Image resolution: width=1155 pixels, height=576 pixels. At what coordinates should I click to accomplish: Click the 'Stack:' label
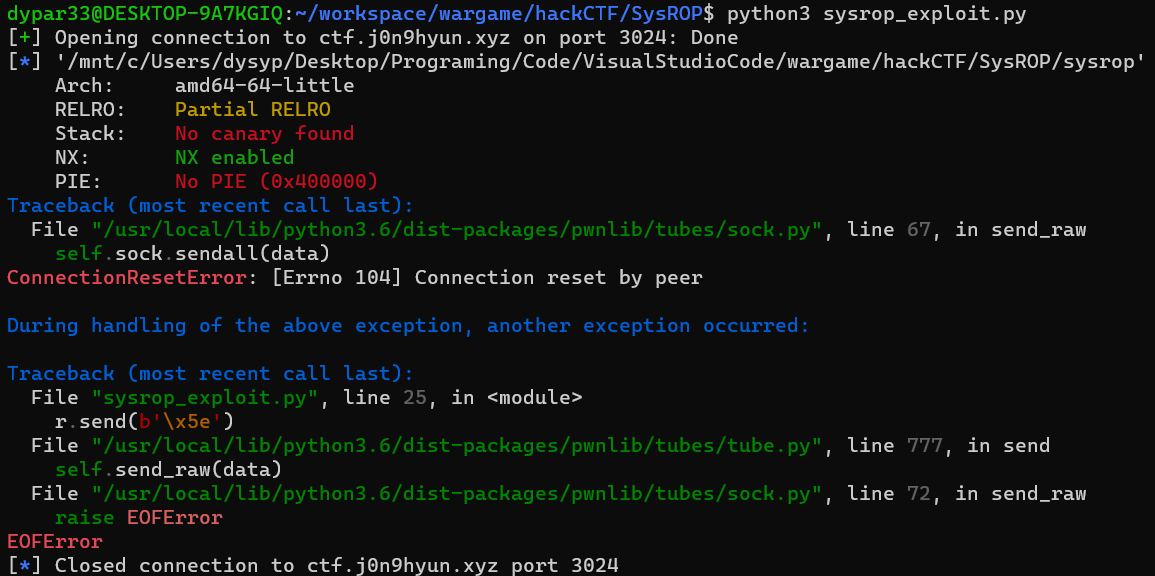tap(91, 134)
